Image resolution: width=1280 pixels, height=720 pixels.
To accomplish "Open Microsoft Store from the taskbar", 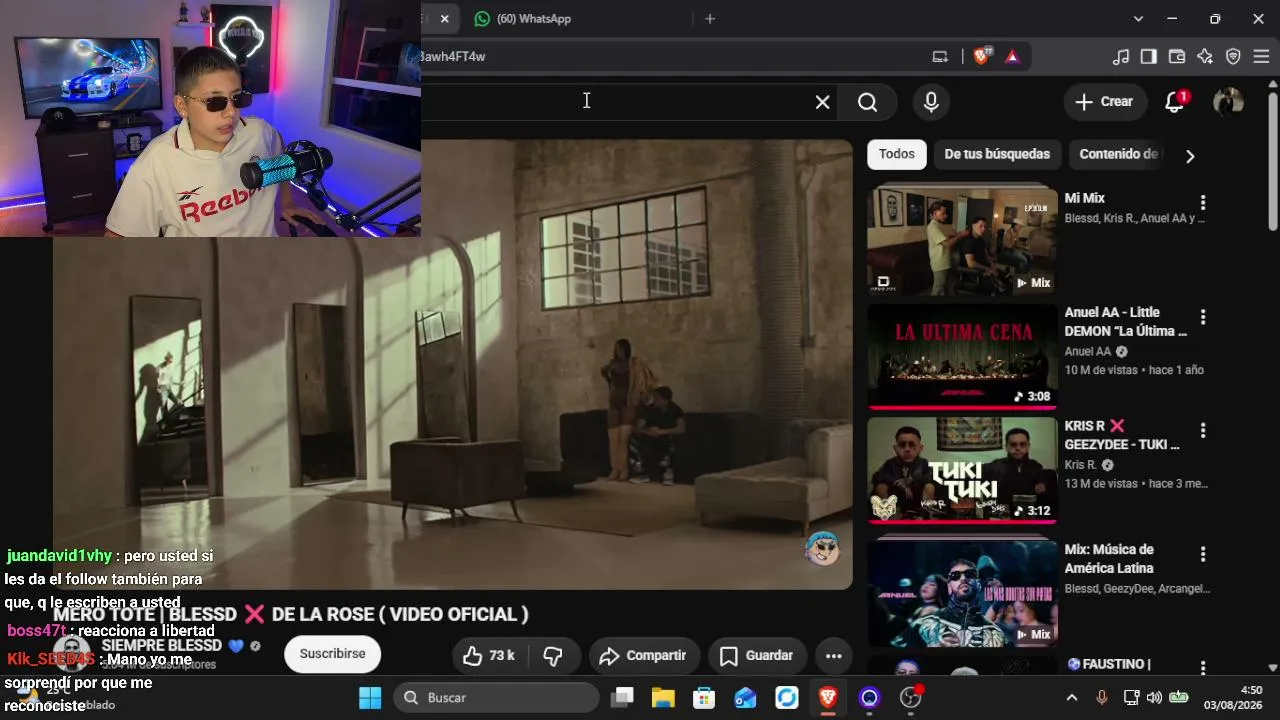I will (x=704, y=698).
